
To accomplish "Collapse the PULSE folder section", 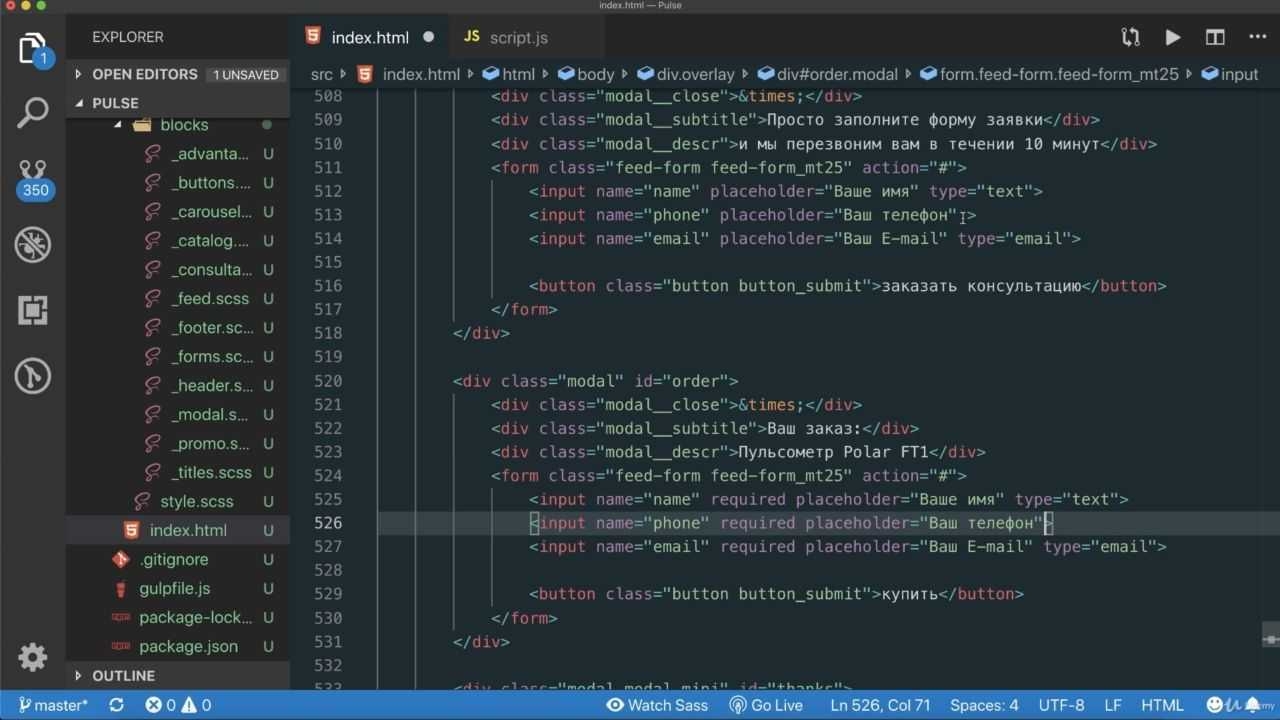I will [115, 103].
